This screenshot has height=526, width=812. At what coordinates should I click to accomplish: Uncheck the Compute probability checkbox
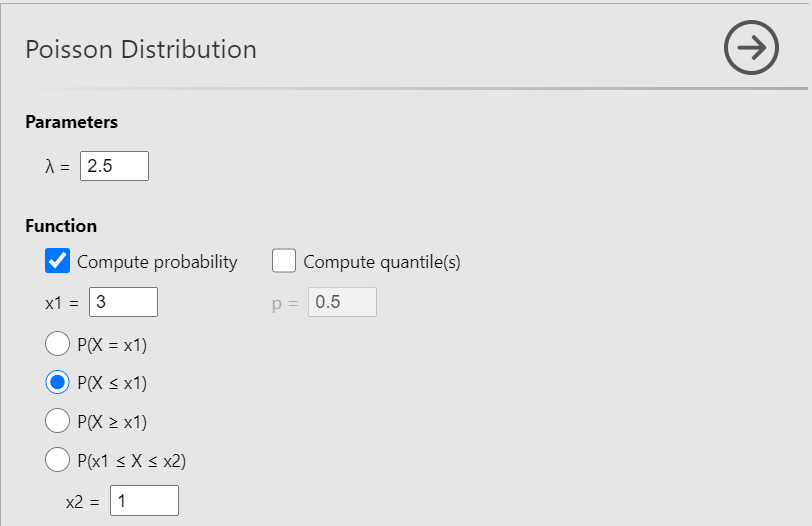58,262
